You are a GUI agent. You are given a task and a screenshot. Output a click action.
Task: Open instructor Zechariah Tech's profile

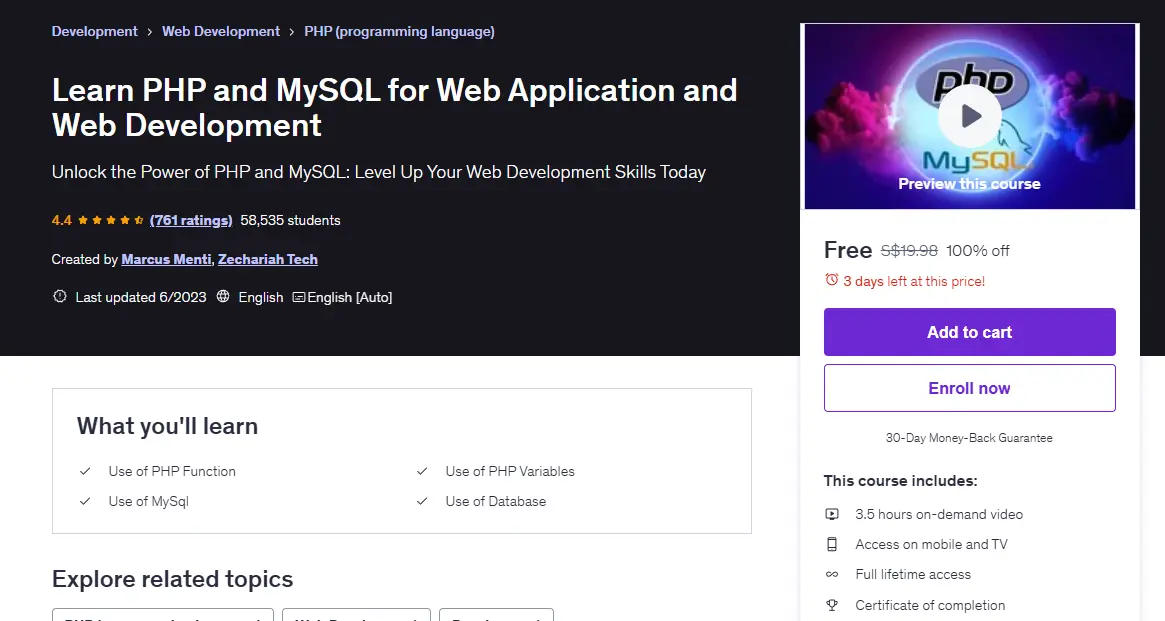coord(267,259)
